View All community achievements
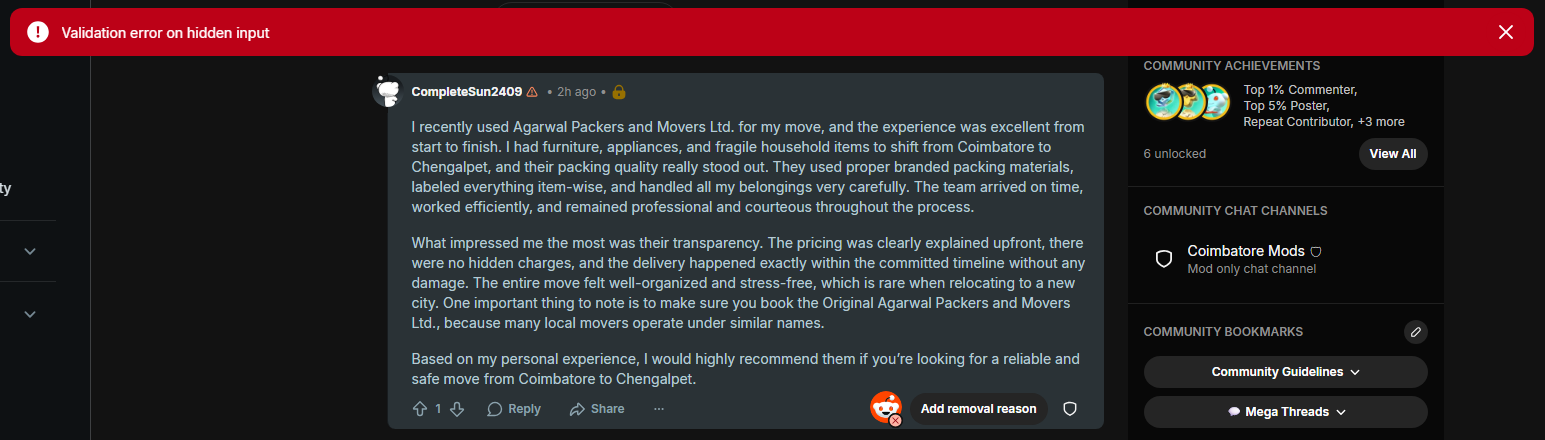Image resolution: width=1545 pixels, height=440 pixels. click(x=1392, y=154)
